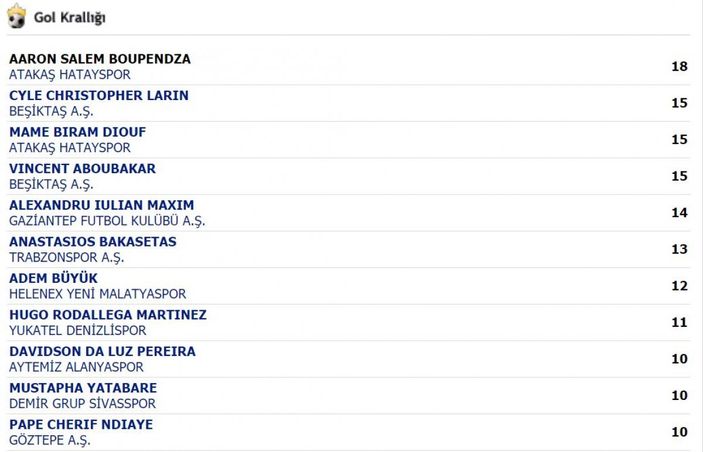
Task: Open Hugo Rodallega Martinez profile
Action: tap(108, 315)
